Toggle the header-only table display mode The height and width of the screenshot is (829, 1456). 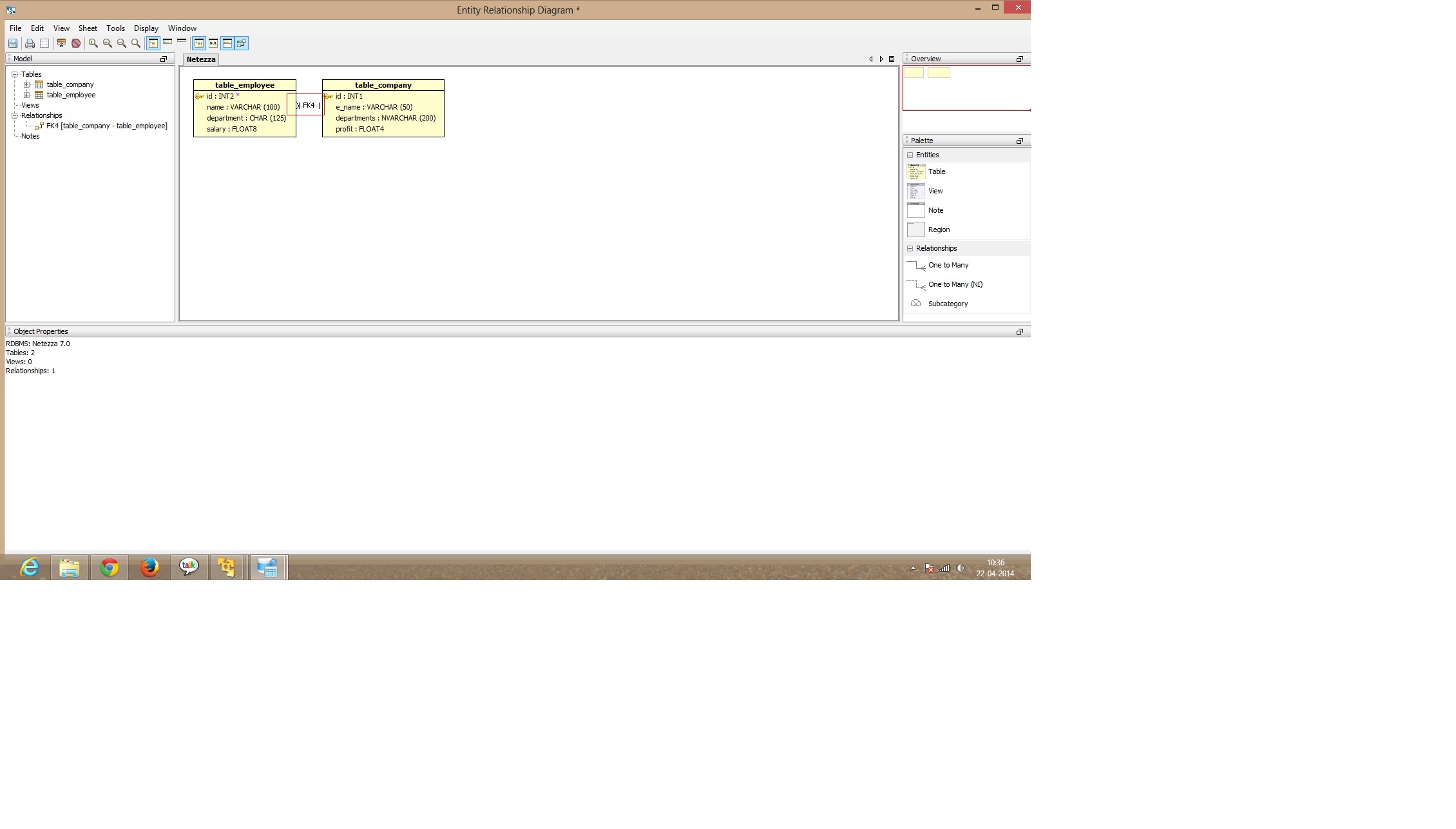[182, 42]
